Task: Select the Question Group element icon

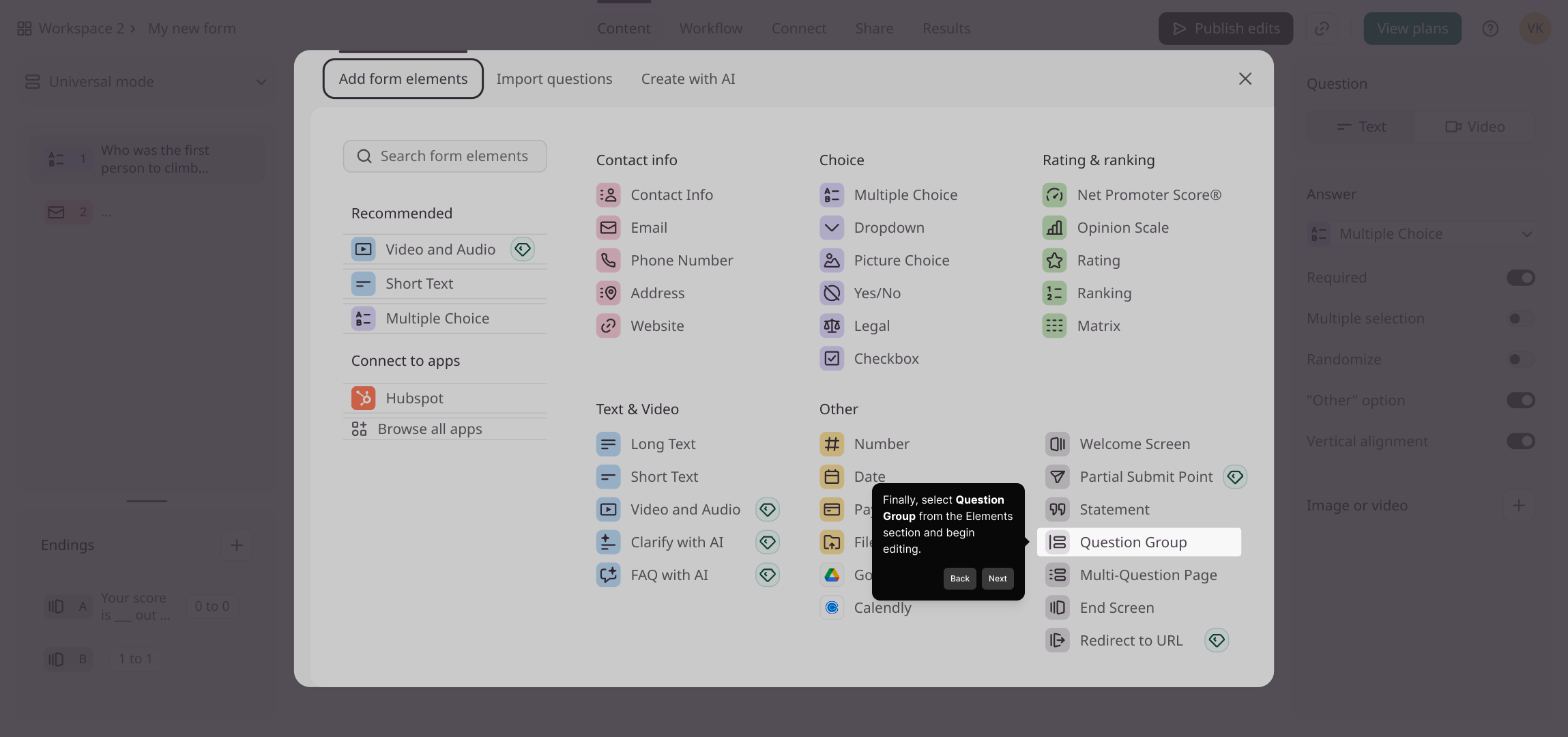Action: point(1057,542)
